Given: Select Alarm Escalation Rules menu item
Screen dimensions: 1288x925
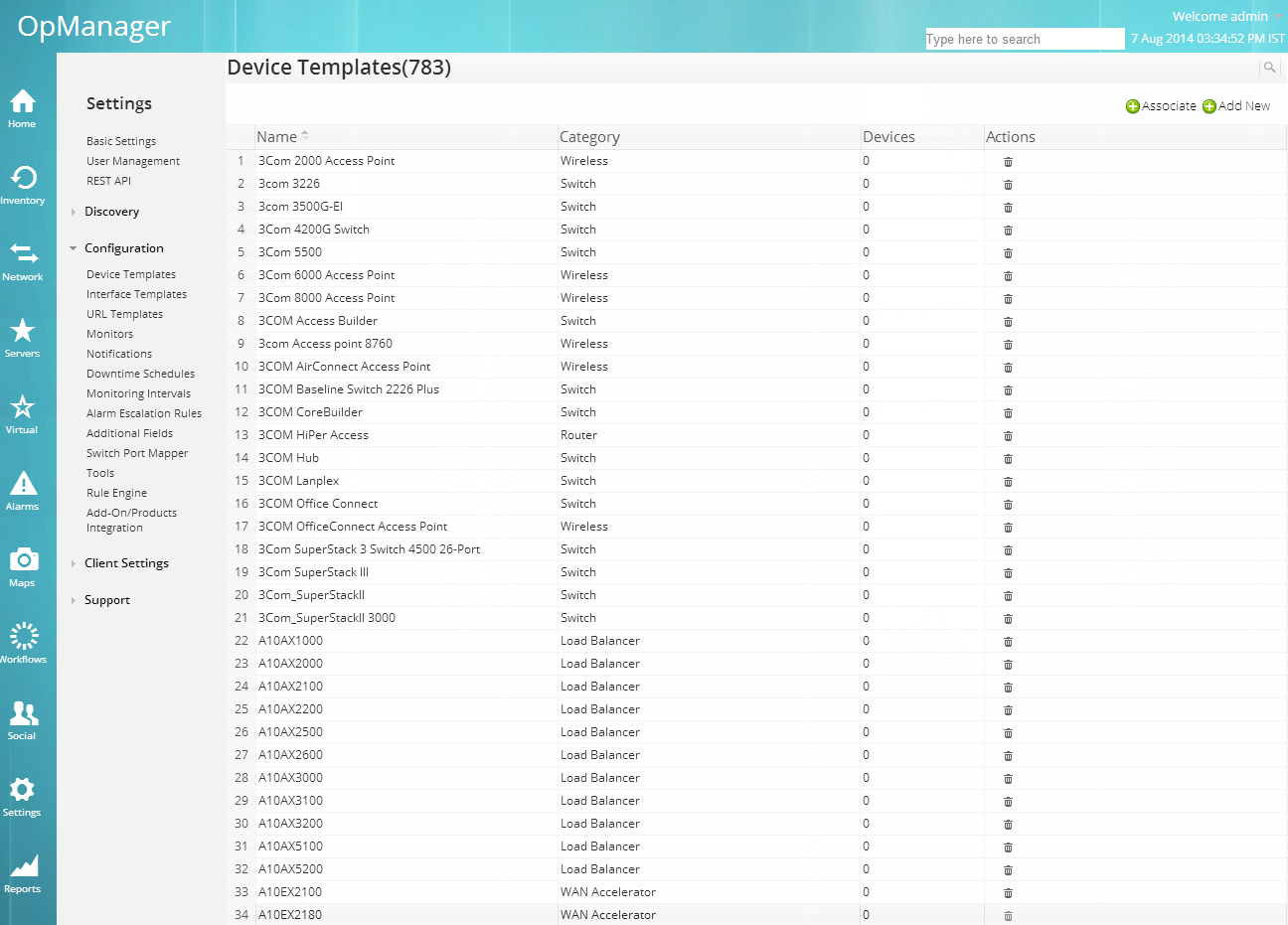Looking at the screenshot, I should click(143, 413).
